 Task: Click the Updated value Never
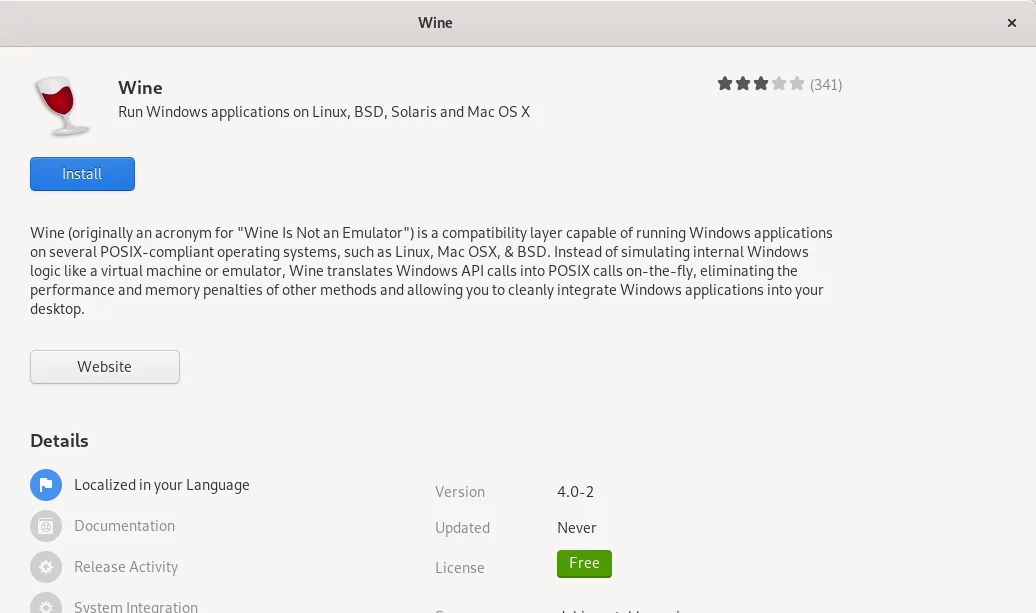coord(576,528)
